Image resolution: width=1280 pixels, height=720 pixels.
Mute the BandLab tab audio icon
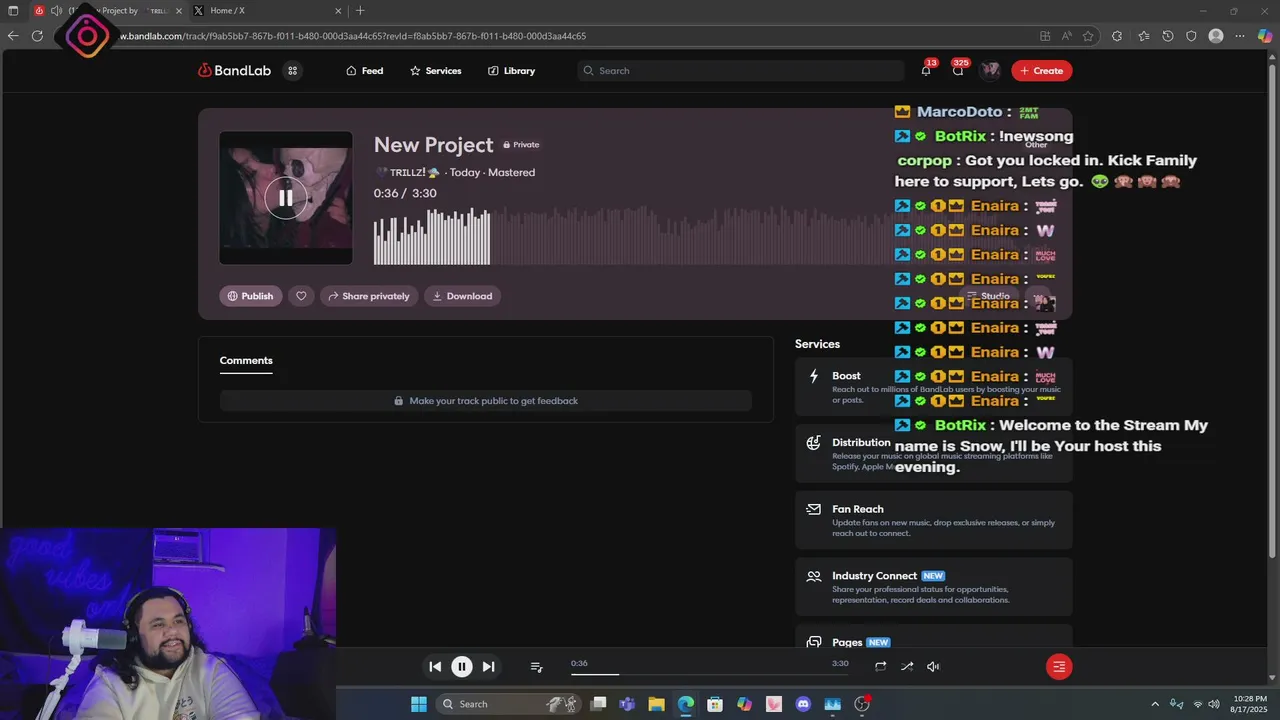click(x=56, y=11)
